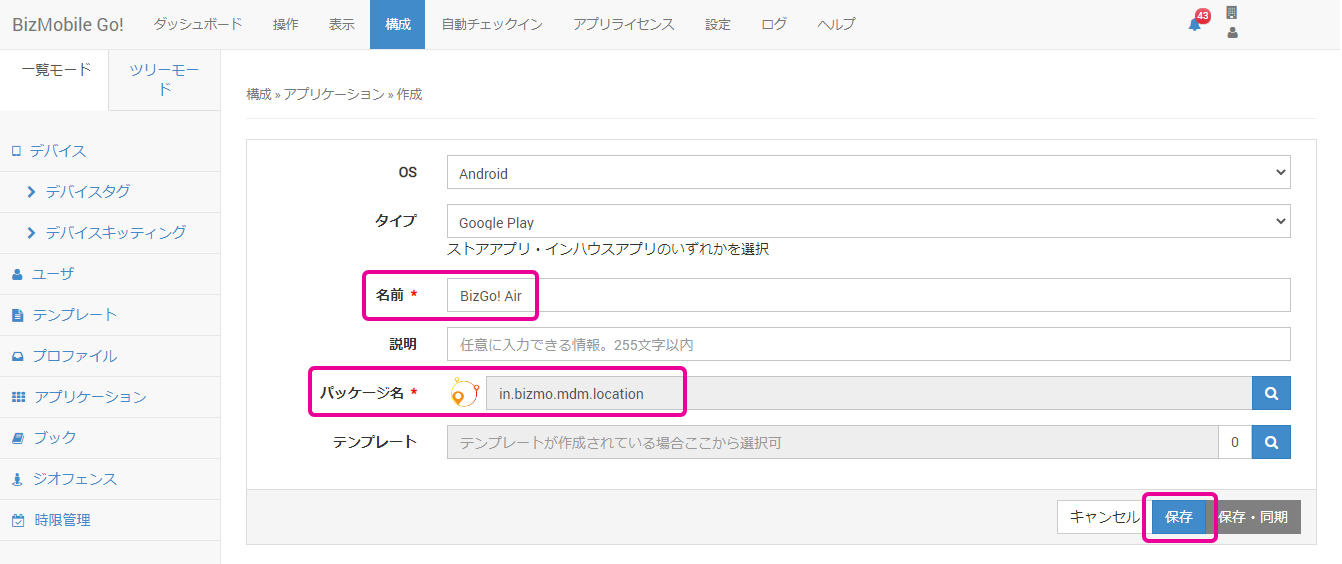Click the organization building icon

[1232, 13]
